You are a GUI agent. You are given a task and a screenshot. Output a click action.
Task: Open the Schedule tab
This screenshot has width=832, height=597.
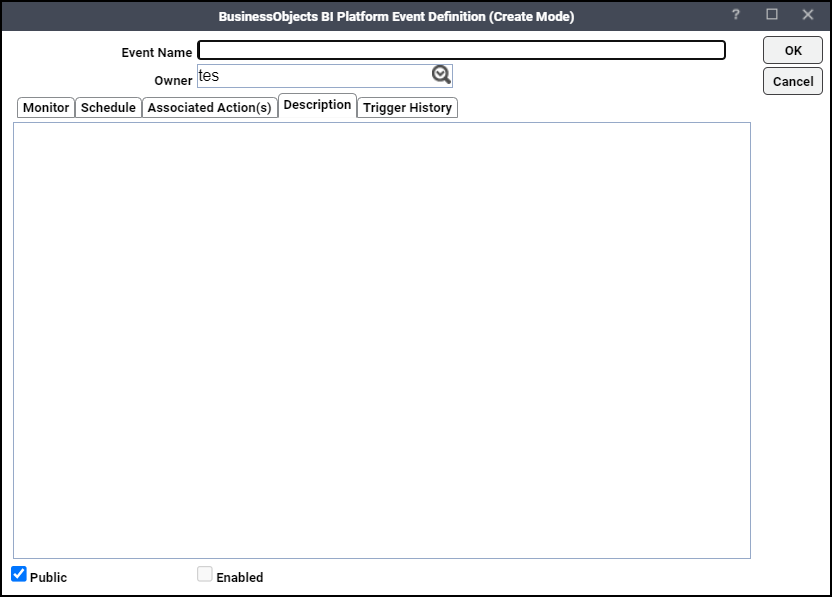[108, 108]
